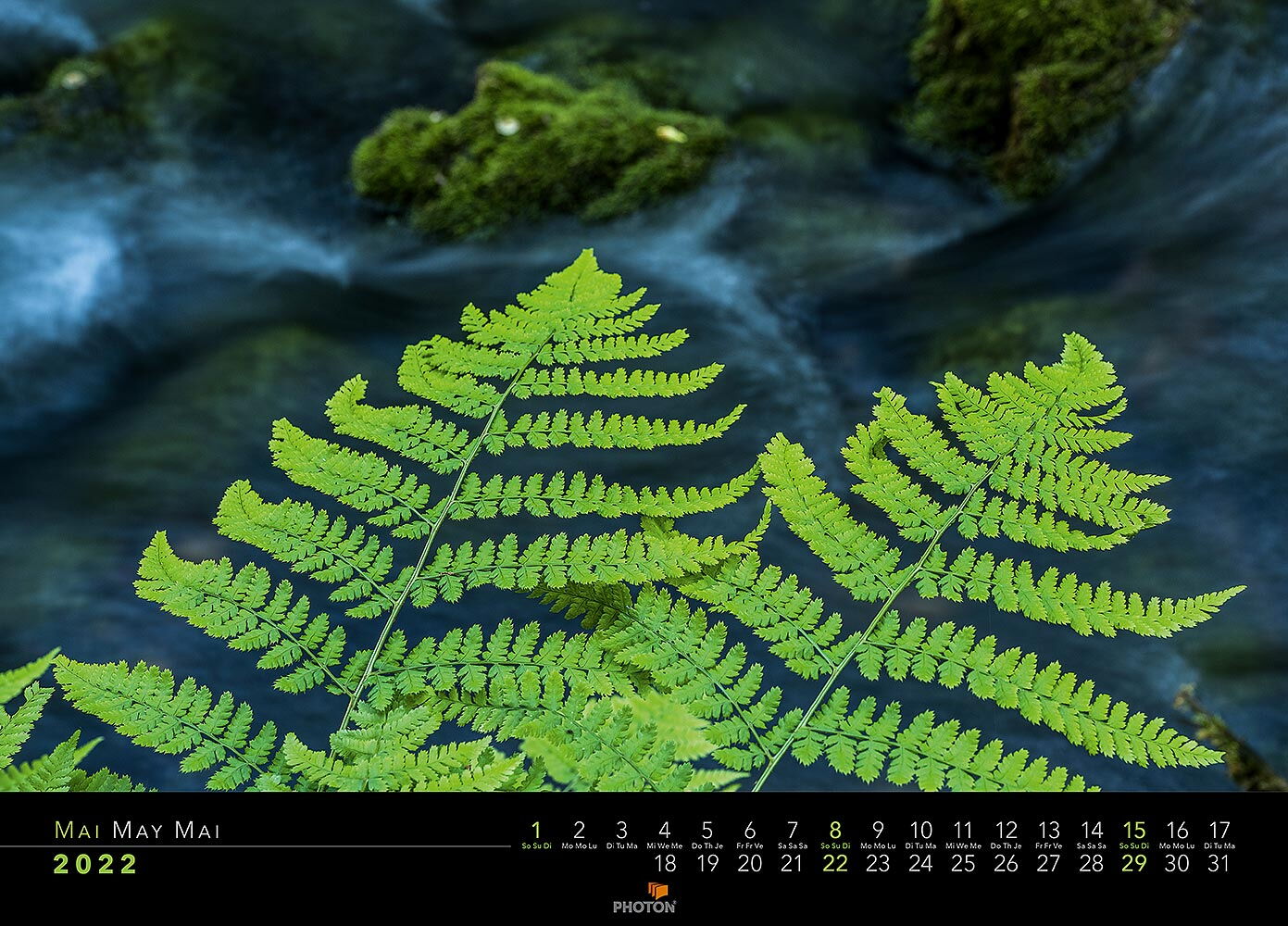1288x926 pixels.
Task: Click date 4 labeled Mi We Me
Action: tap(665, 830)
